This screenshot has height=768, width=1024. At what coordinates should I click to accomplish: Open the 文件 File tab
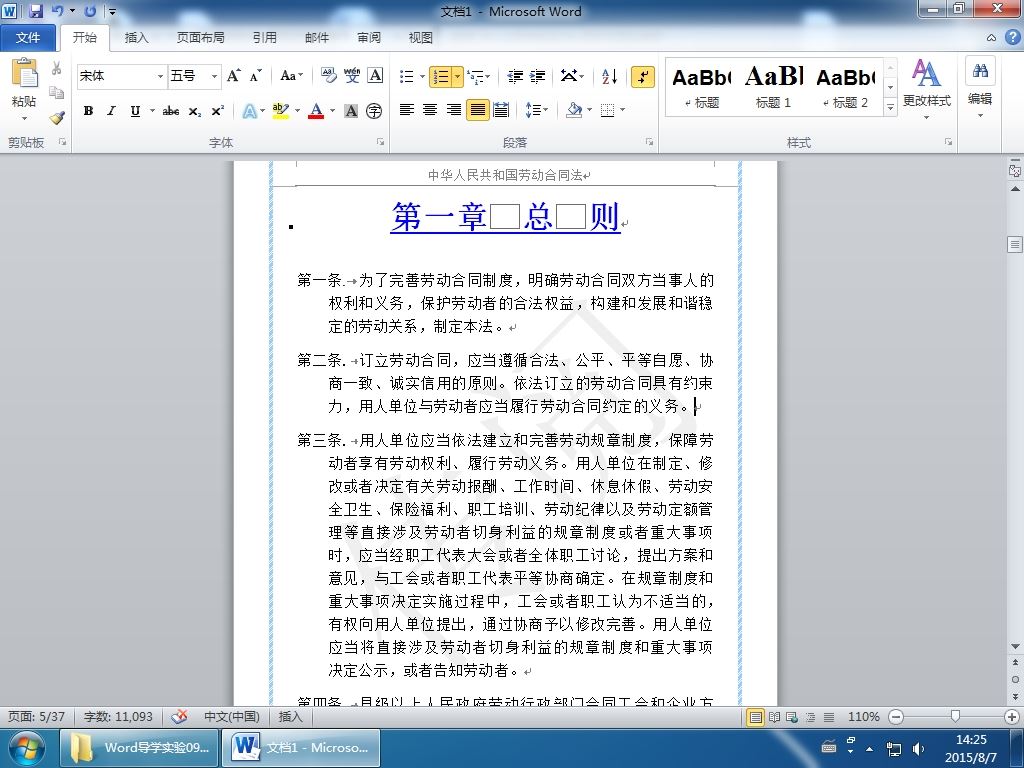click(28, 37)
